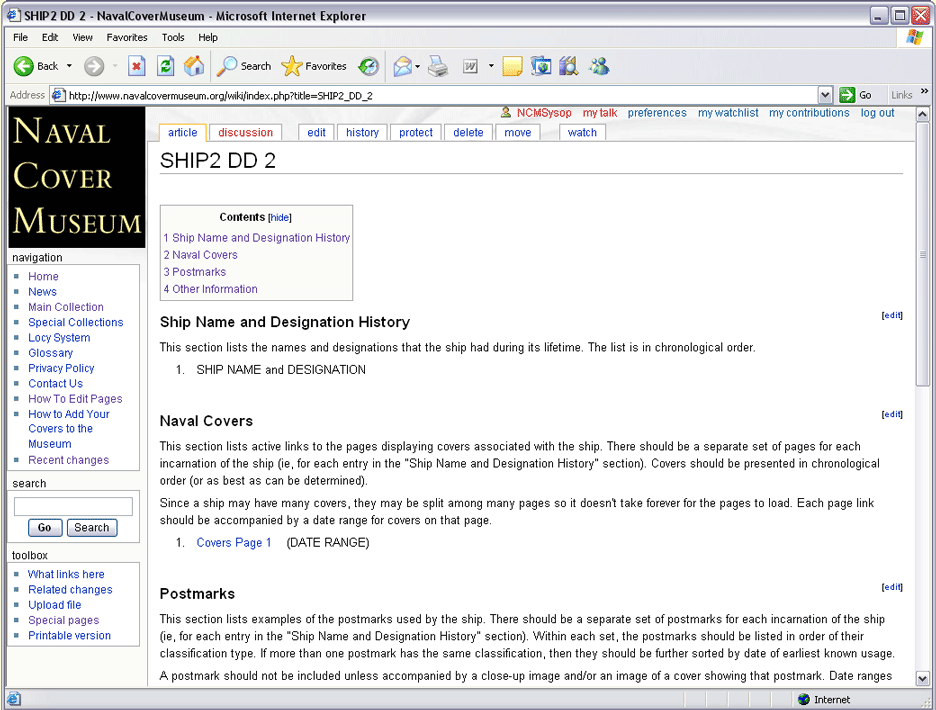Screen dimensions: 936x710
Task: Expand the Back button history dropdown arrow
Action: (x=69, y=66)
